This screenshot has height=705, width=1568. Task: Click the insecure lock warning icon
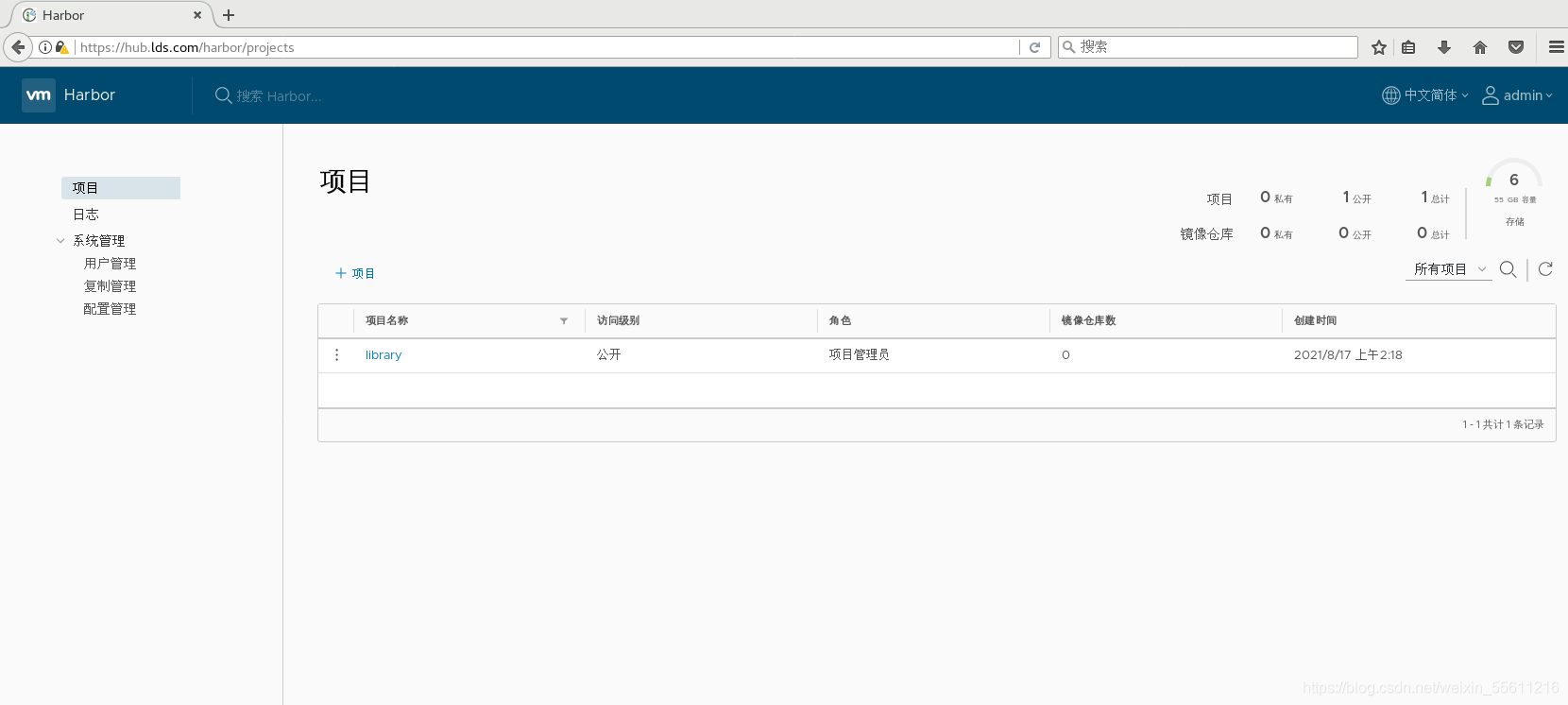click(x=62, y=47)
